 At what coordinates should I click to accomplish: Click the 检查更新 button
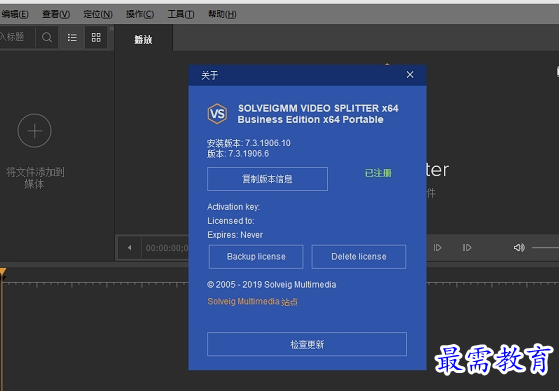(307, 344)
